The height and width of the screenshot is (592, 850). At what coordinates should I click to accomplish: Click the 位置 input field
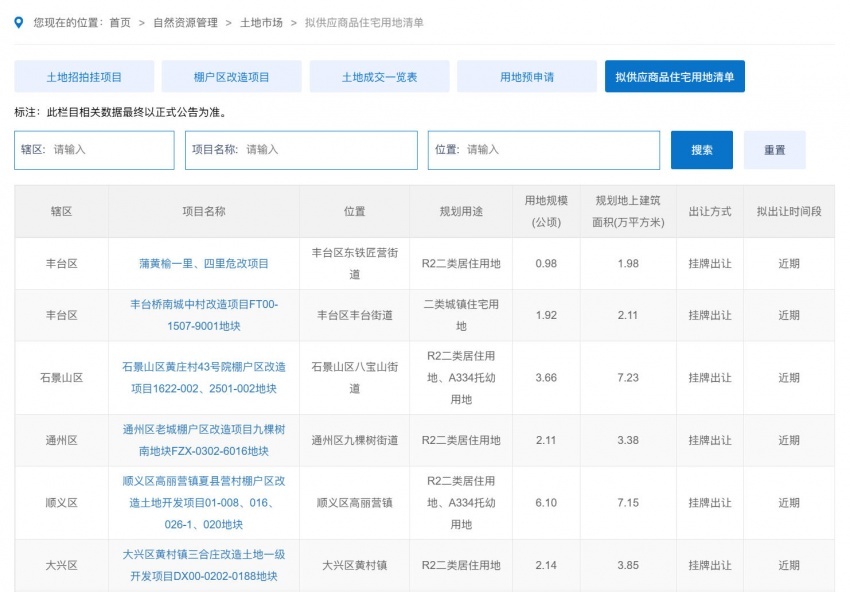[x=560, y=150]
